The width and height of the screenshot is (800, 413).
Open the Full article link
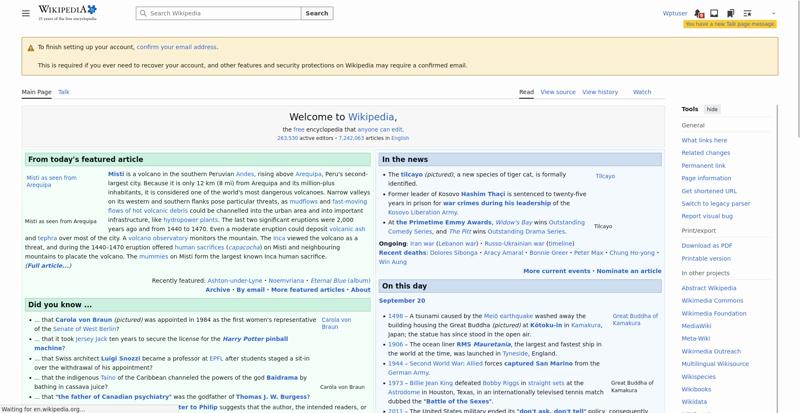48,265
